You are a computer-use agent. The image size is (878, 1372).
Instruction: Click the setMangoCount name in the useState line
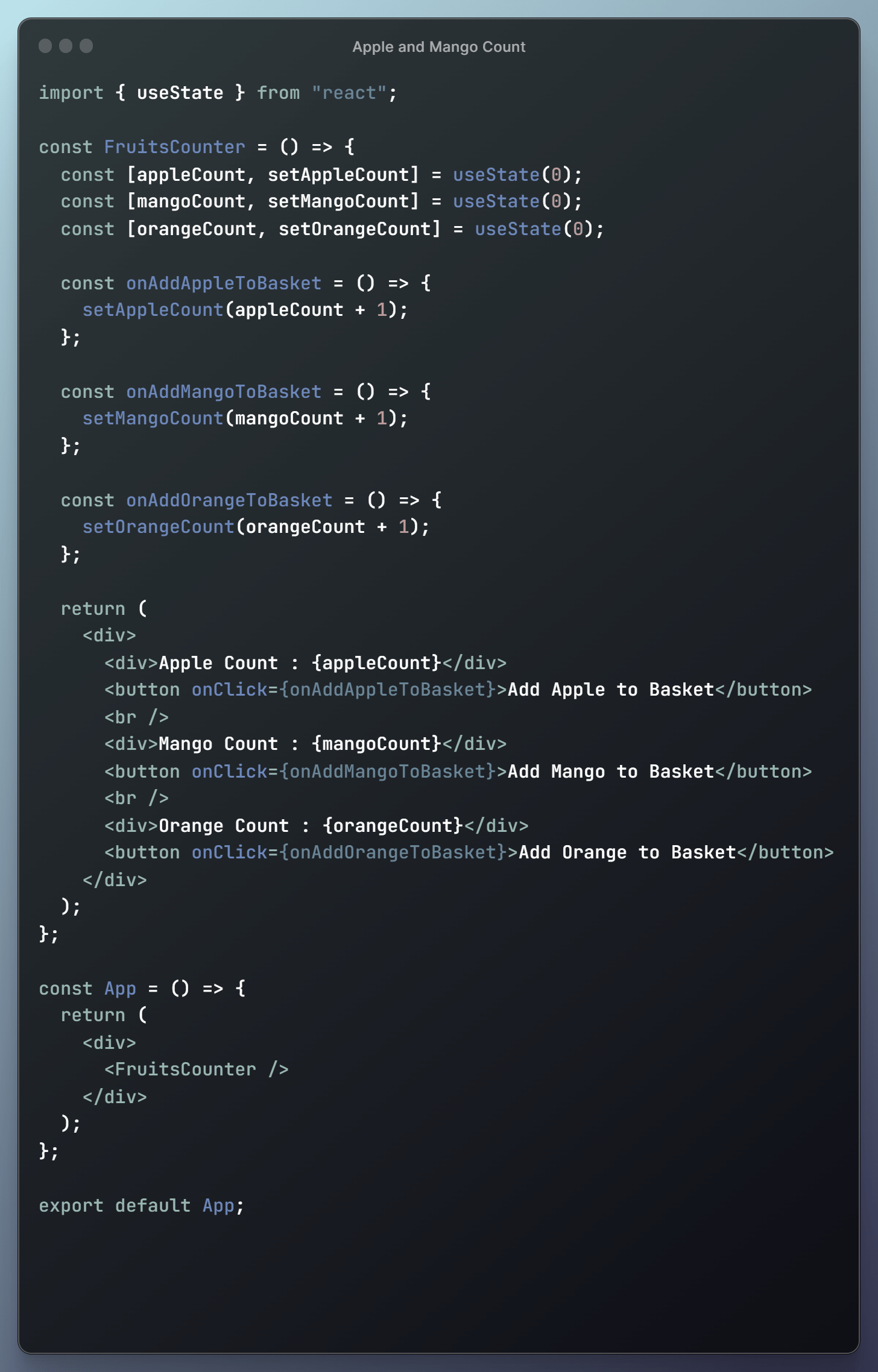338,201
